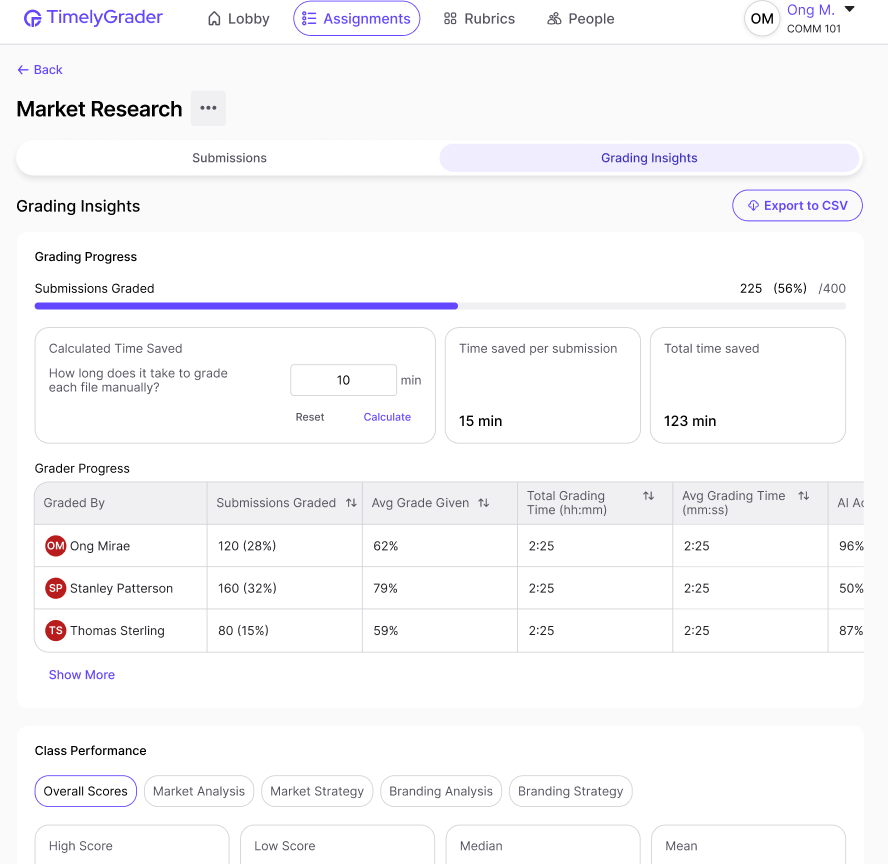Open the Rubrics navigation item

[479, 19]
